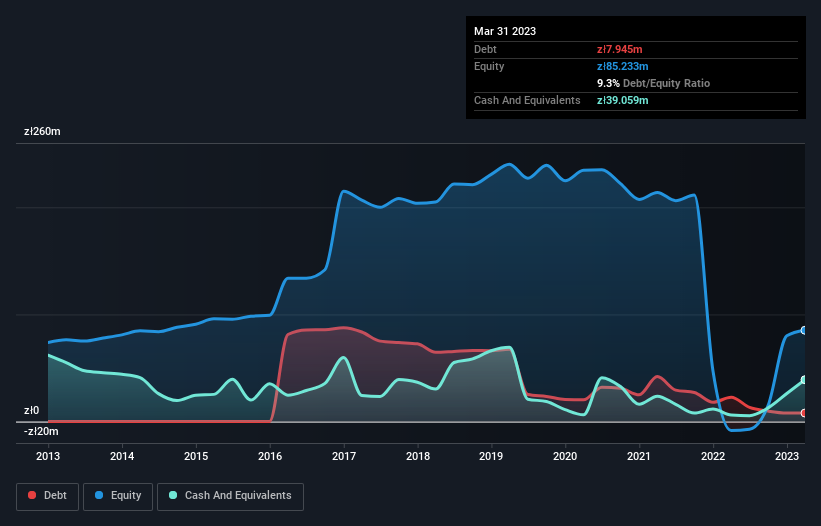Click the 2019 x-axis label
The width and height of the screenshot is (821, 526).
(491, 456)
